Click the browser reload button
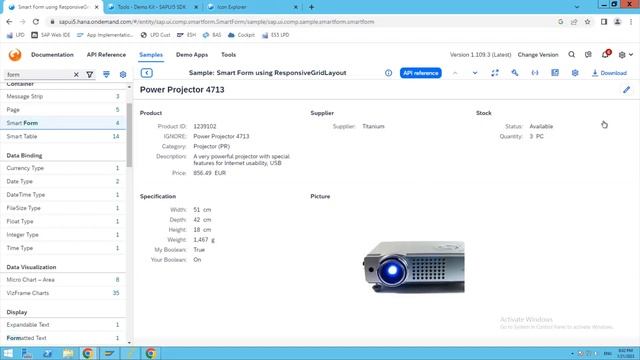The width and height of the screenshot is (640, 360). point(36,22)
